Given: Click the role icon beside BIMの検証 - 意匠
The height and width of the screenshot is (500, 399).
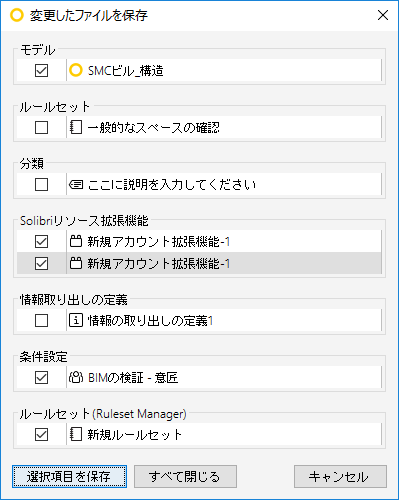Looking at the screenshot, I should [x=76, y=377].
